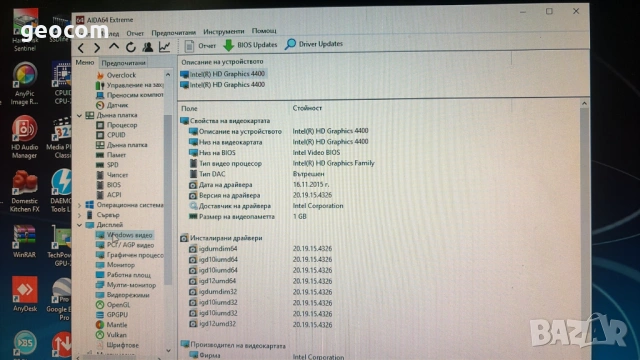Go back with the left arrow toolbar icon

point(81,48)
